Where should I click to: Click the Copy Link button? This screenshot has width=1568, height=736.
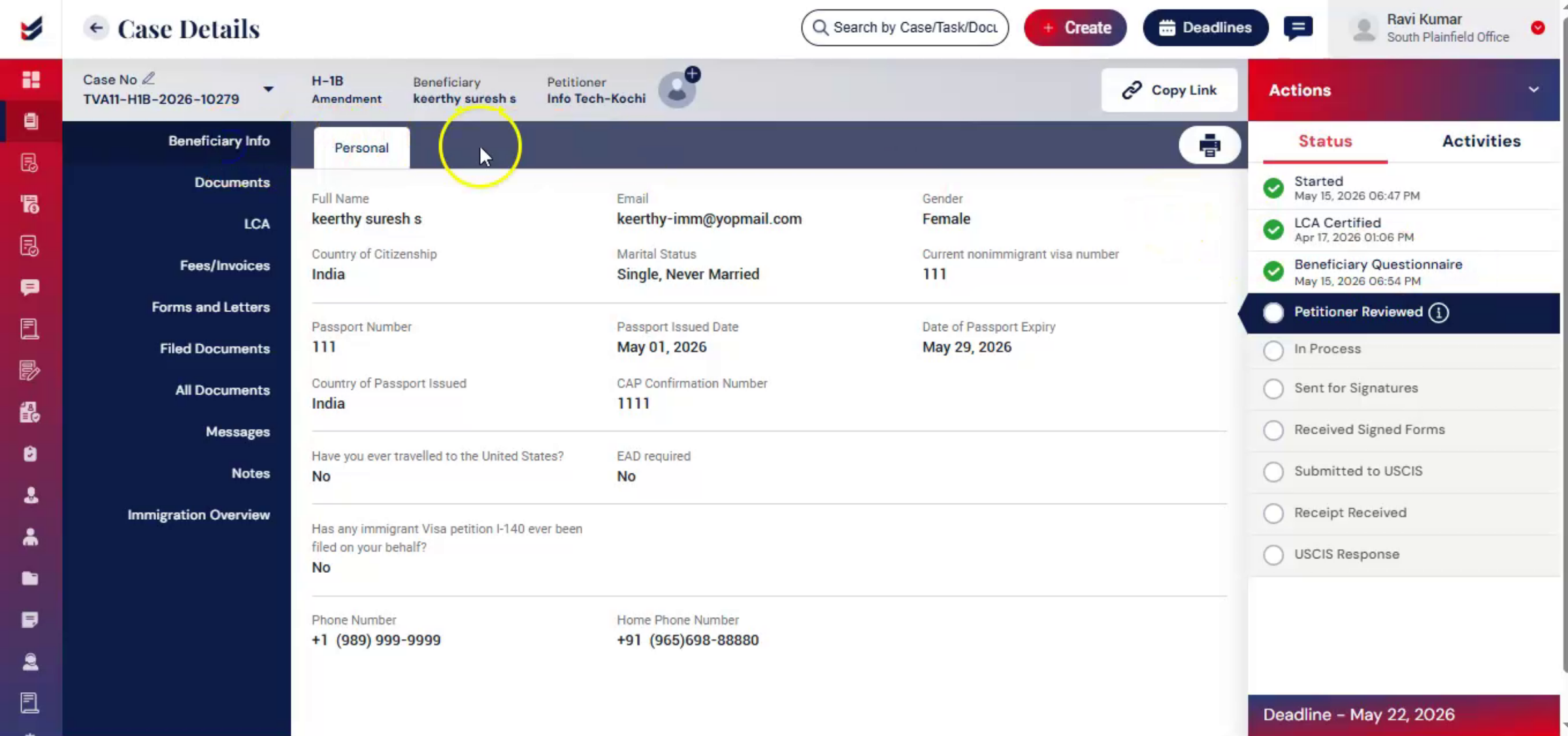click(x=1169, y=90)
